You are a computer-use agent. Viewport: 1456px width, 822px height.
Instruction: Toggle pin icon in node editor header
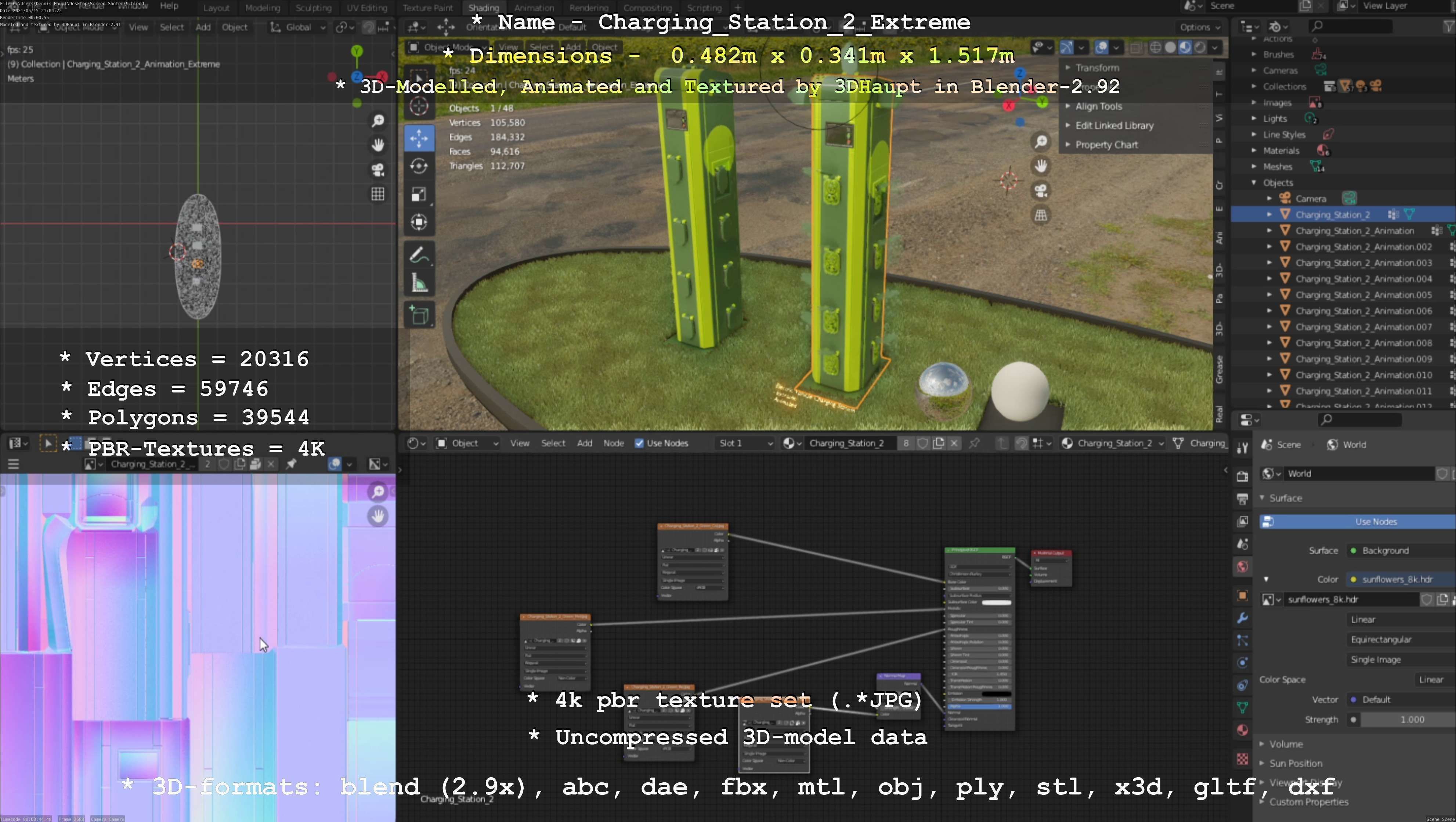974,443
